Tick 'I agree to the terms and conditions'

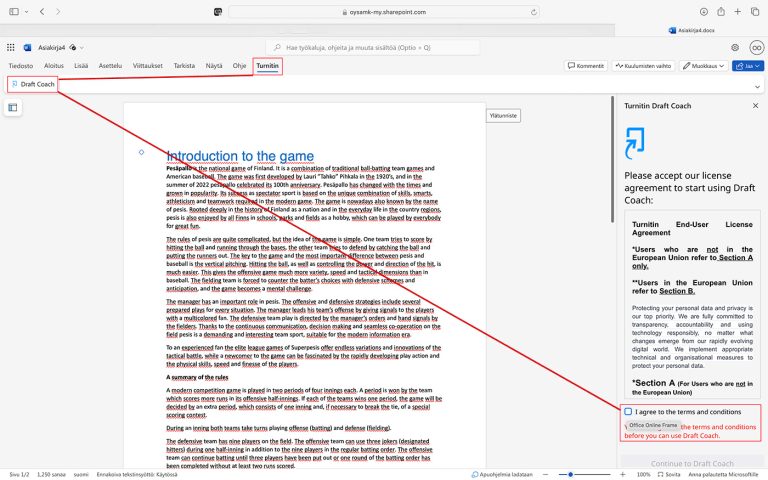pos(628,412)
